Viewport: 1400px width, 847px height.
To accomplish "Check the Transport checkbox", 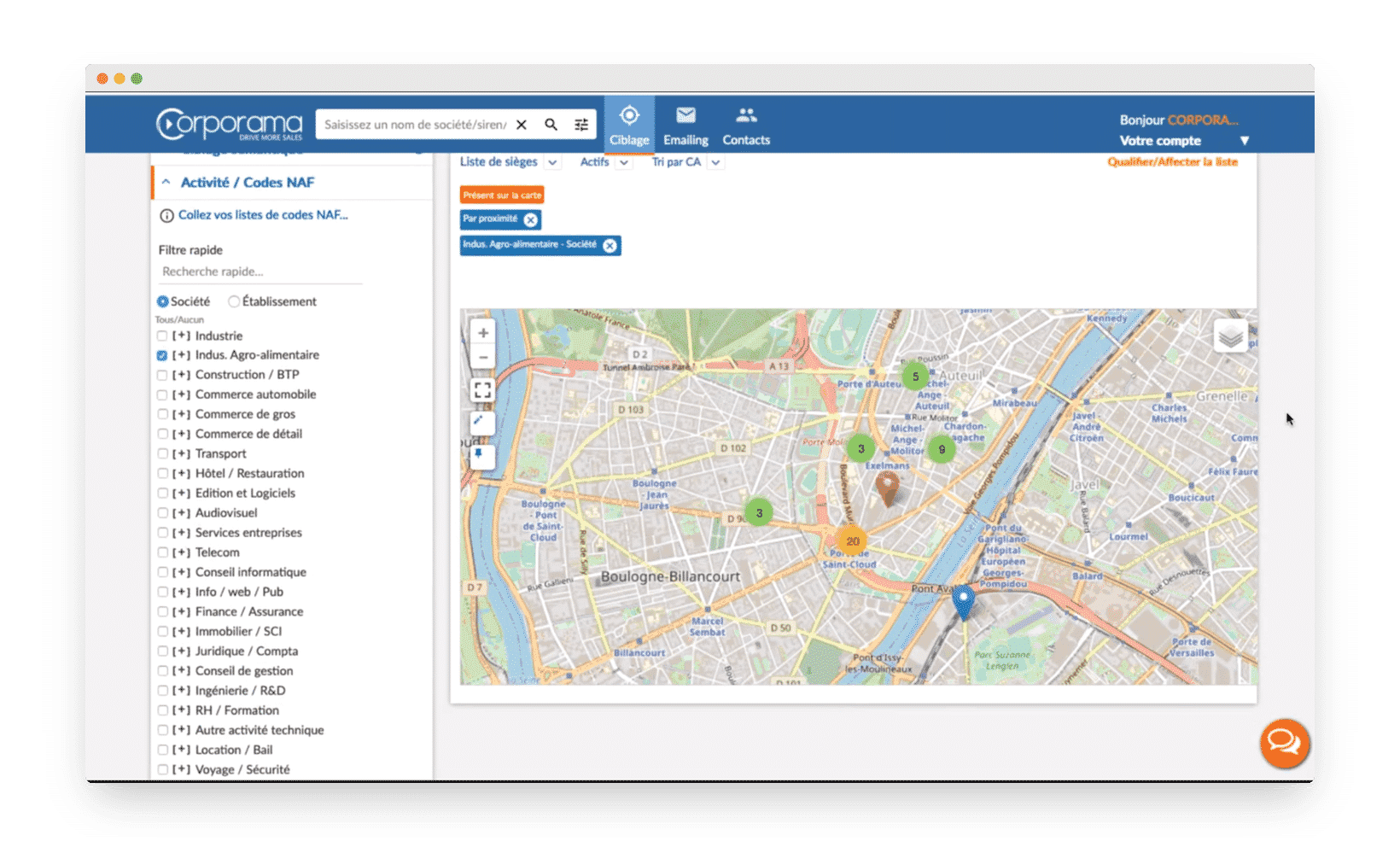I will click(x=162, y=454).
